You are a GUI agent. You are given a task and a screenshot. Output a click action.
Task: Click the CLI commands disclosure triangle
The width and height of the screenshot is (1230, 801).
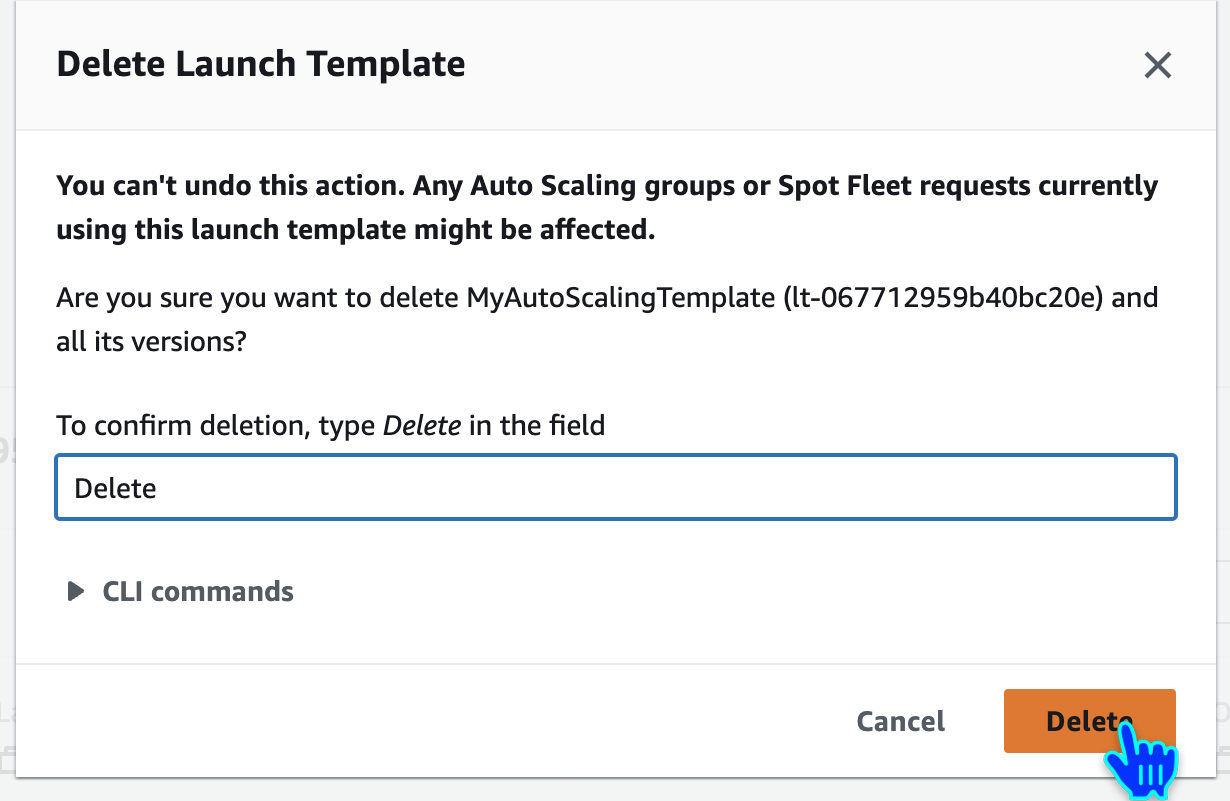click(x=75, y=591)
